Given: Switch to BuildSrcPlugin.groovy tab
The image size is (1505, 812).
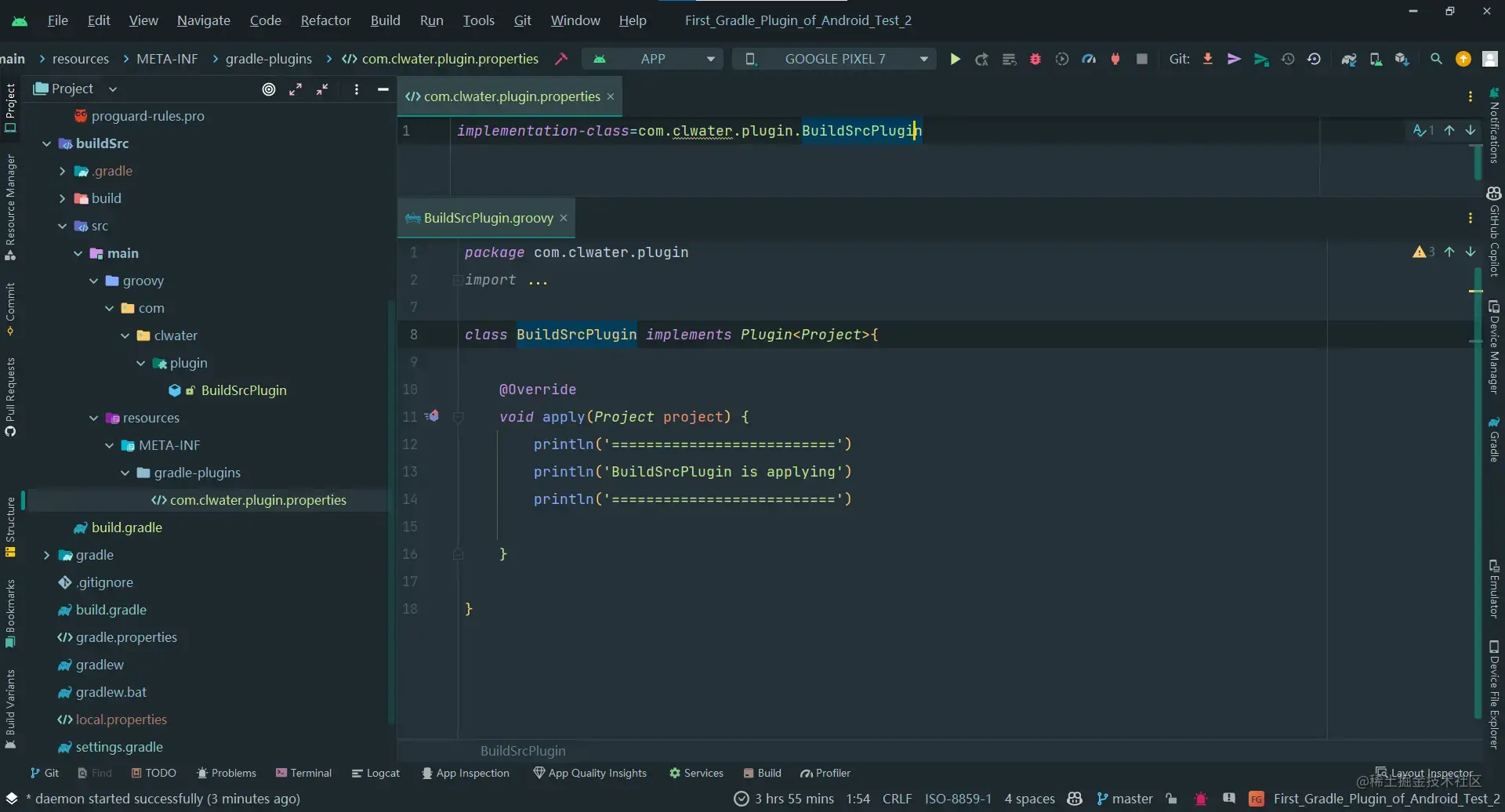Looking at the screenshot, I should [x=488, y=218].
